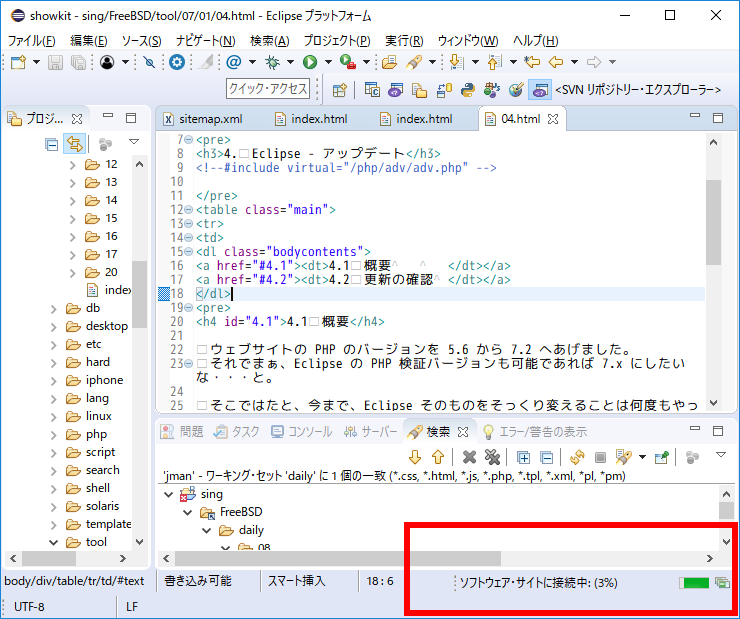The height and width of the screenshot is (619, 740).
Task: Switch to the コンソール tab
Action: click(302, 432)
